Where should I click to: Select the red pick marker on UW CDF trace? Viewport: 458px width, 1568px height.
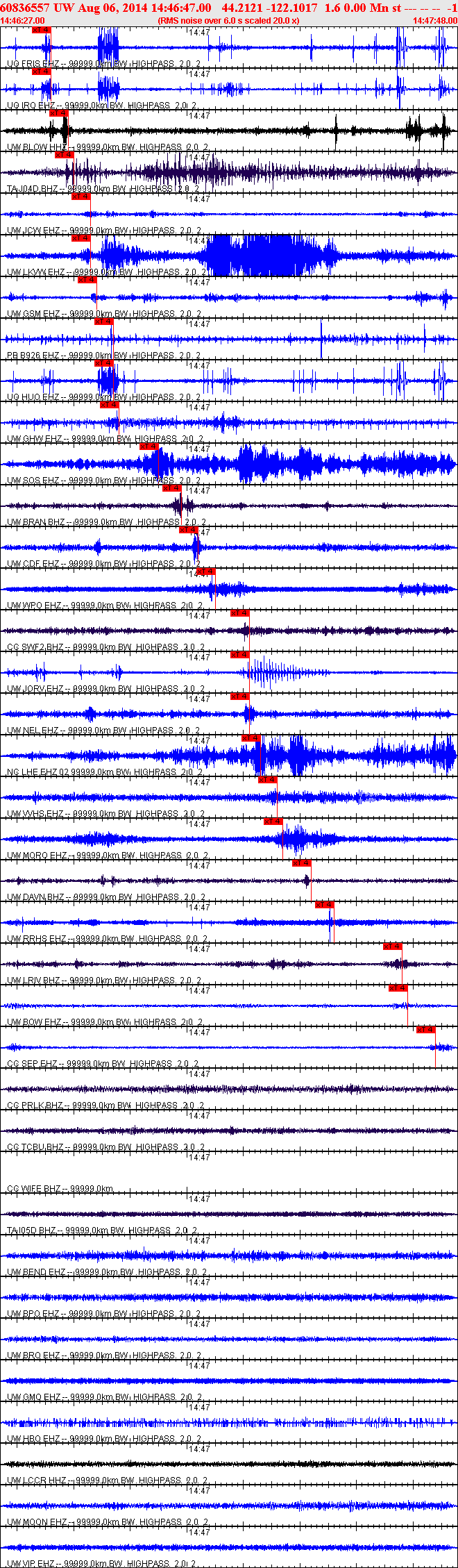[189, 530]
